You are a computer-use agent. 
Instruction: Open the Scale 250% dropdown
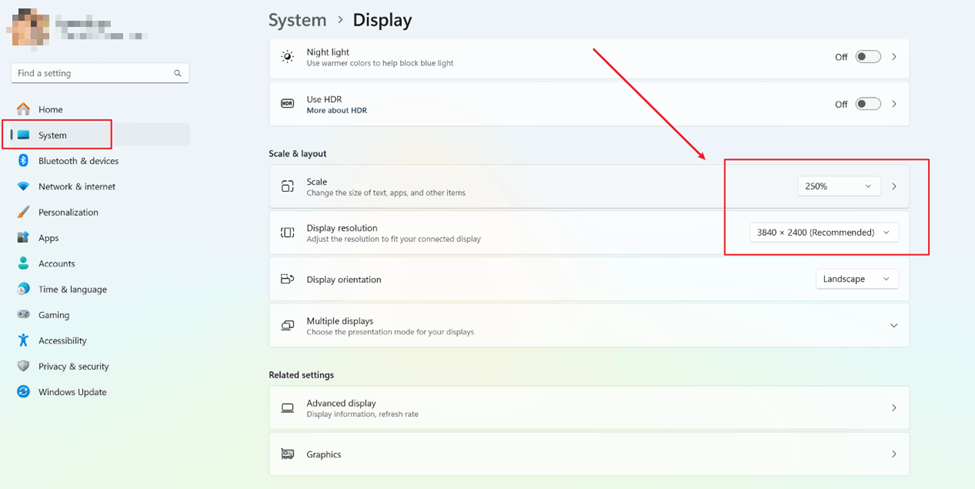click(x=839, y=186)
